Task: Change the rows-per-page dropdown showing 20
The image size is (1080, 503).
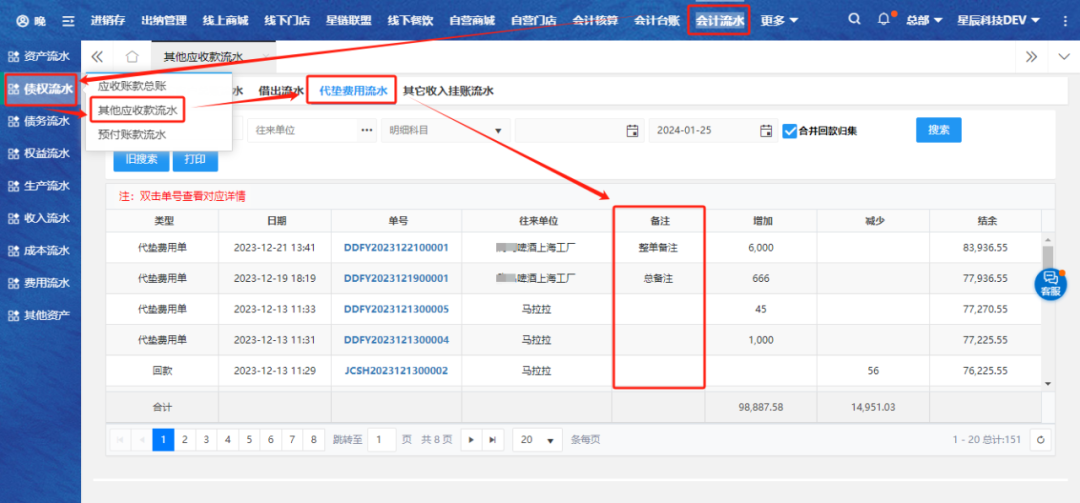Action: point(538,439)
